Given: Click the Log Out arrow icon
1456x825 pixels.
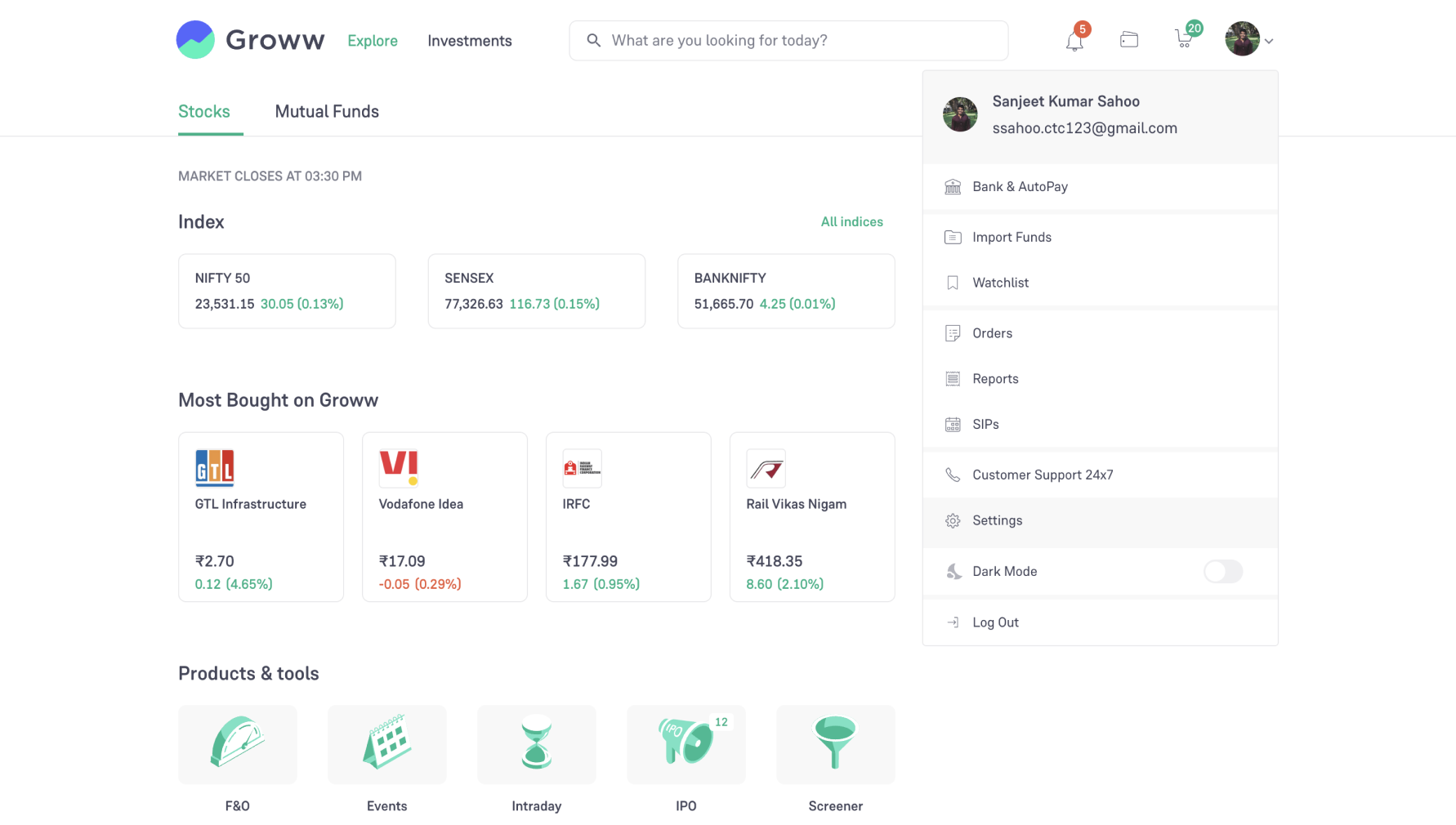Looking at the screenshot, I should (953, 622).
